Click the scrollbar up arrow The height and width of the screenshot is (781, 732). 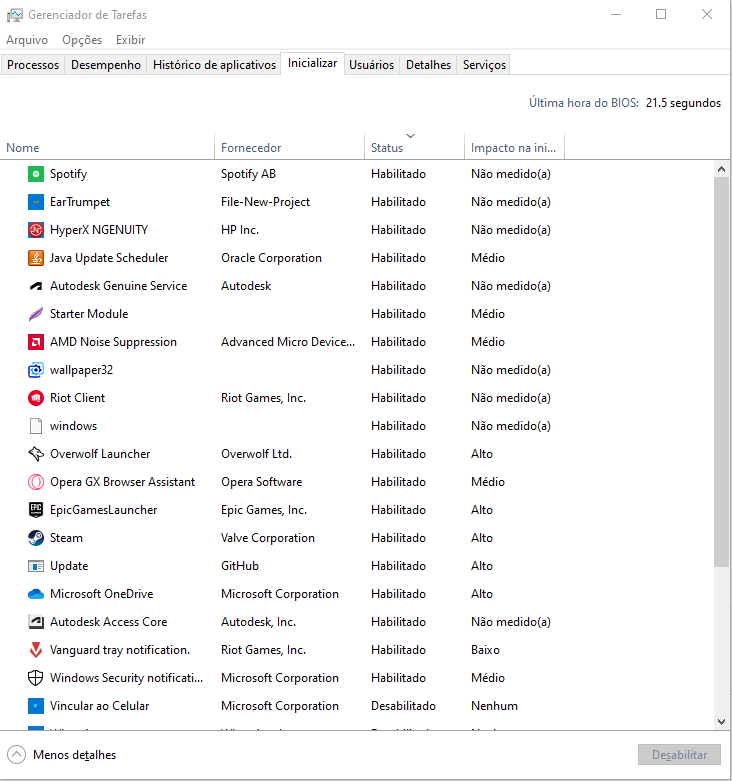[721, 169]
